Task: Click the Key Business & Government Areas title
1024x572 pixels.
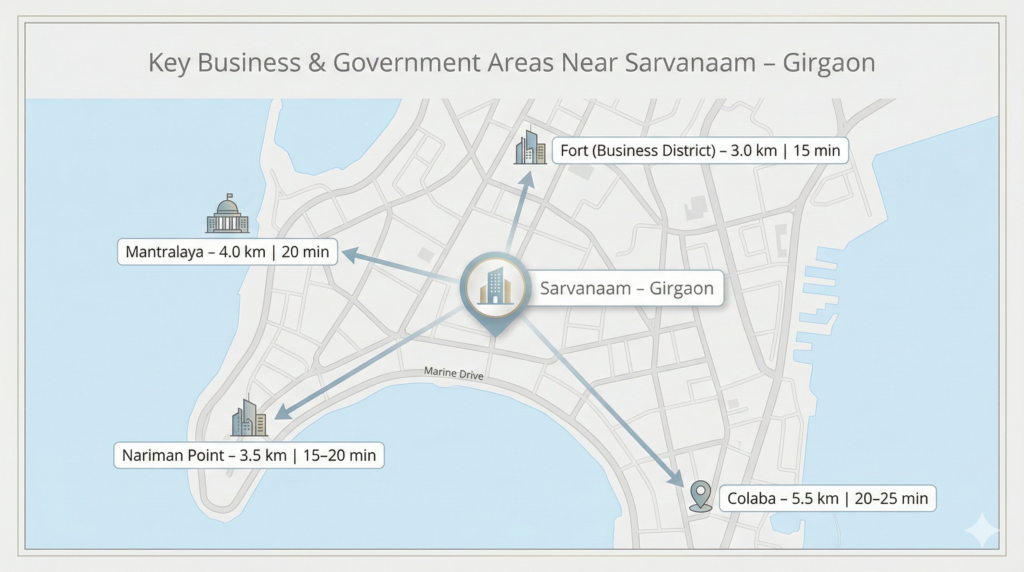Action: (x=511, y=63)
